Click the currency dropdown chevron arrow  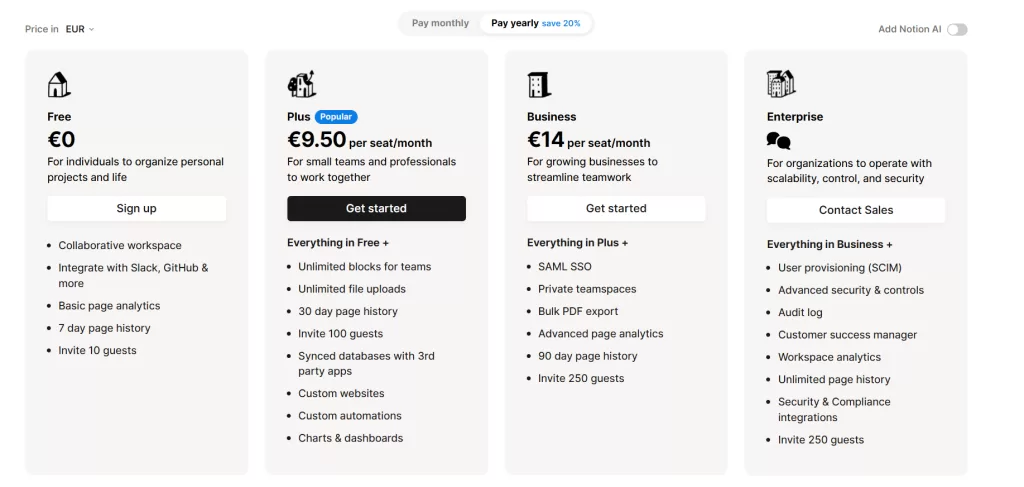tap(91, 29)
